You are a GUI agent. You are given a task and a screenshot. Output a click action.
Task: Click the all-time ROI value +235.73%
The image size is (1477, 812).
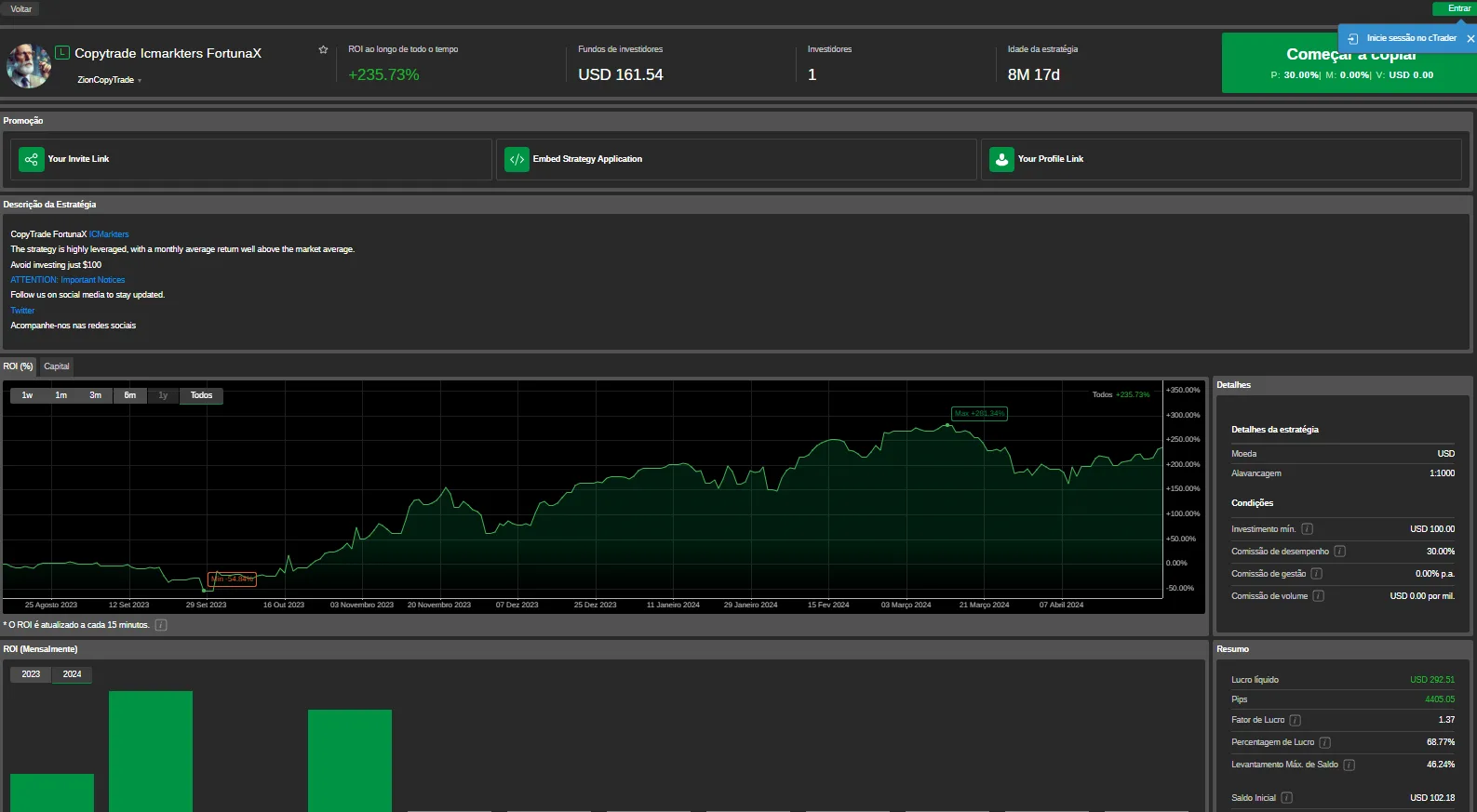tap(383, 75)
